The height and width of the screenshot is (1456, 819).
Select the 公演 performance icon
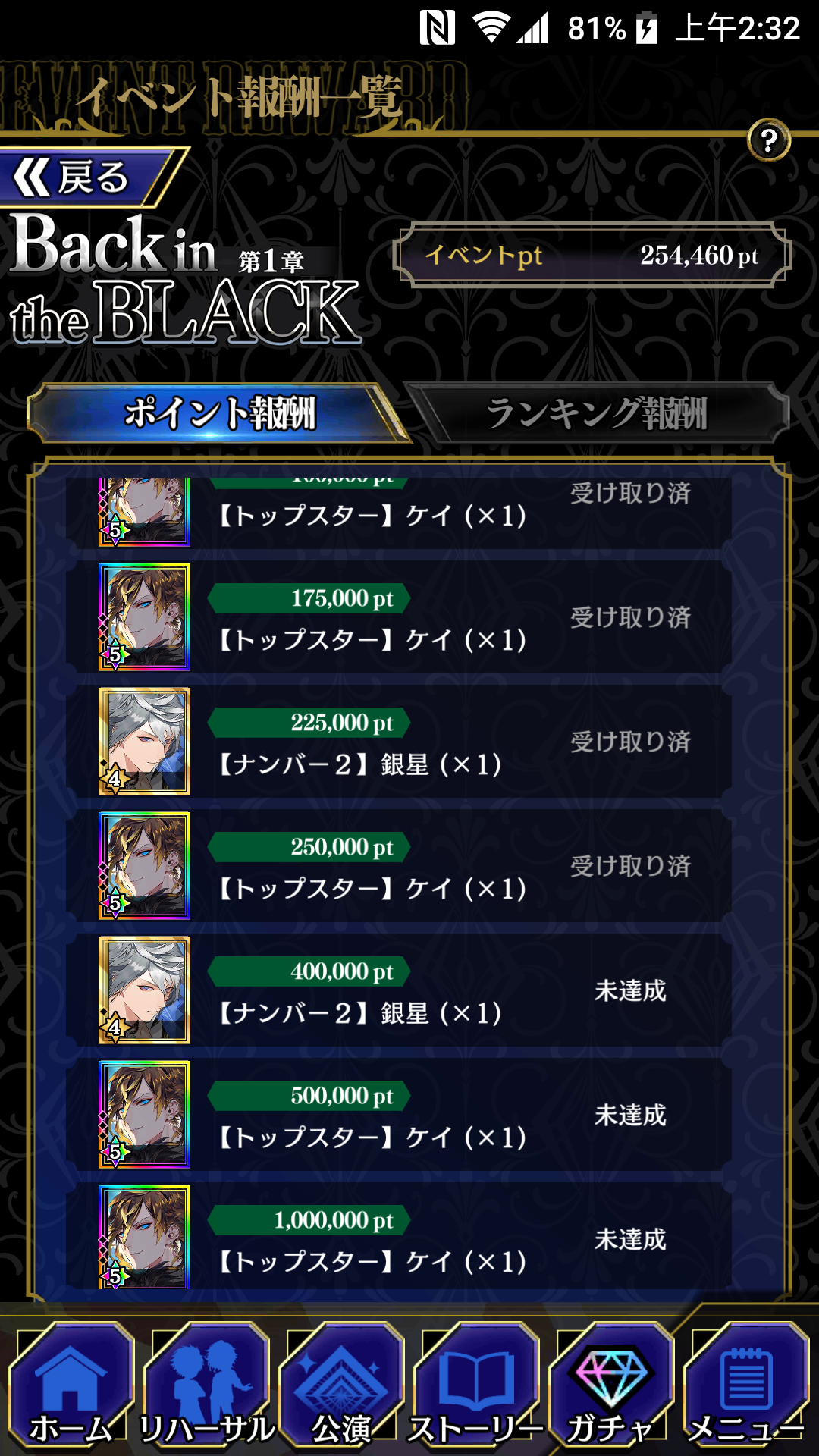[341, 1388]
